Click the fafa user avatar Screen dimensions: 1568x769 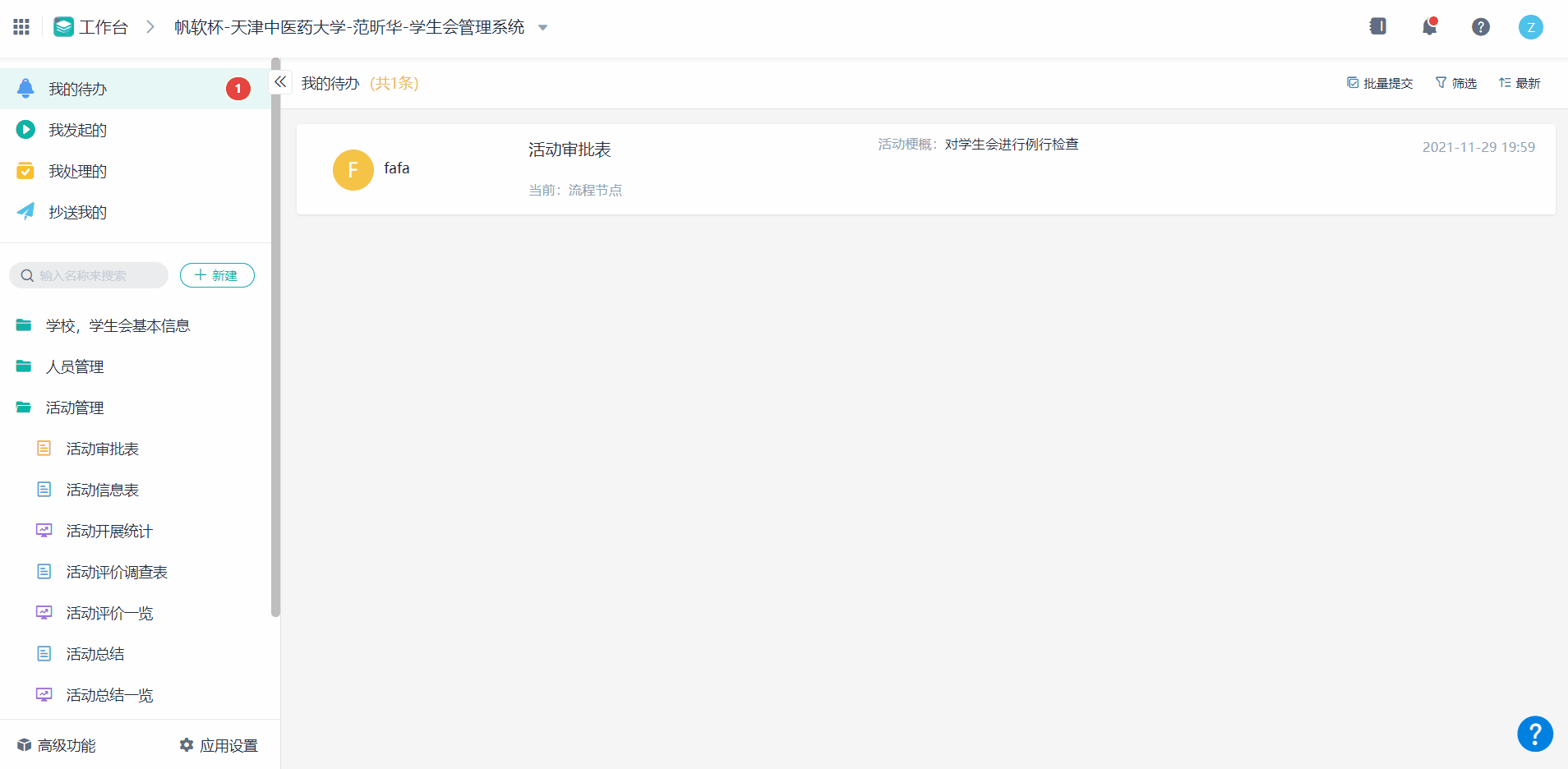(x=353, y=170)
